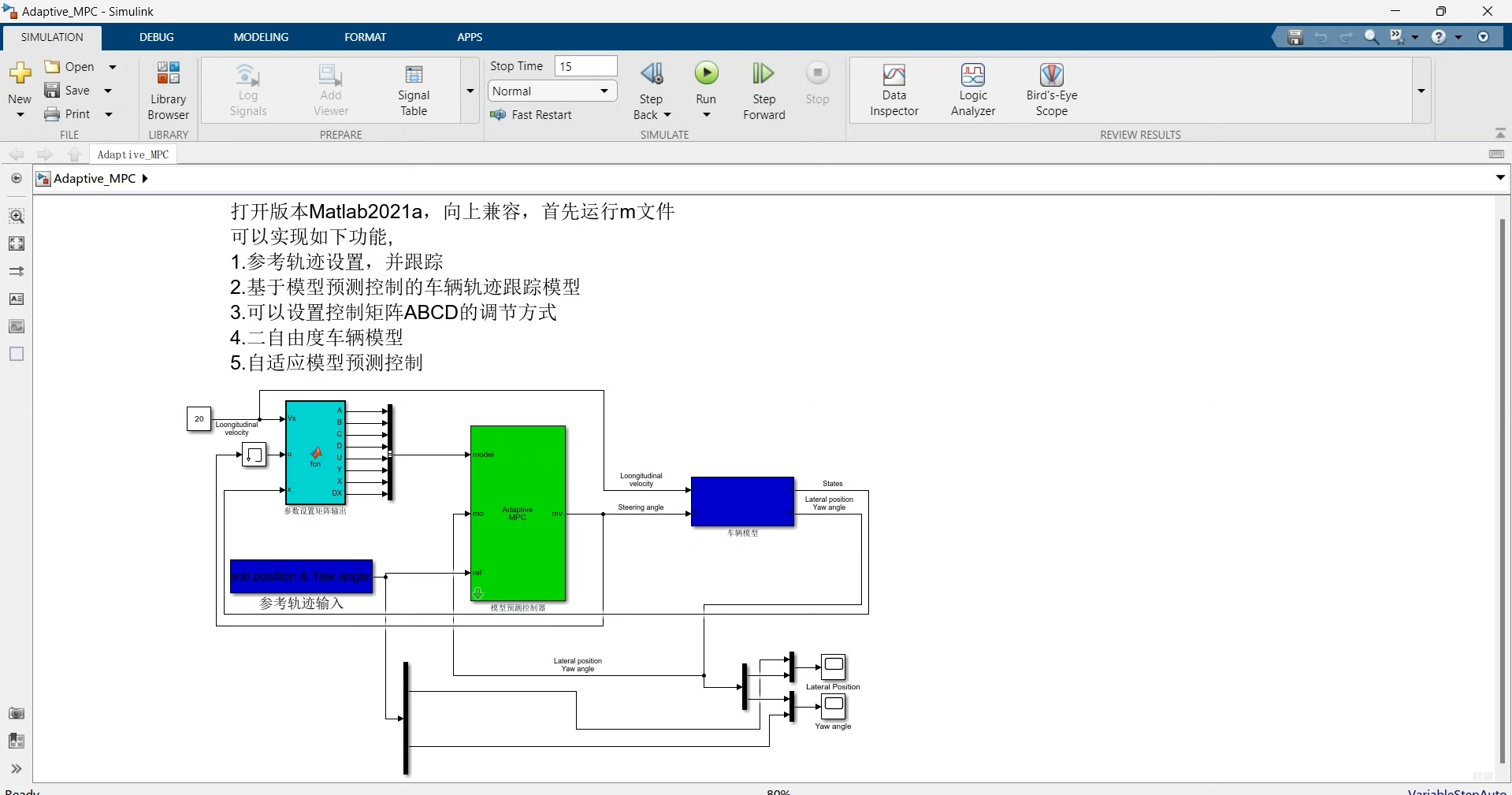This screenshot has width=1512, height=795.
Task: Select the Adaptive_MPC model tab
Action: coord(133,154)
